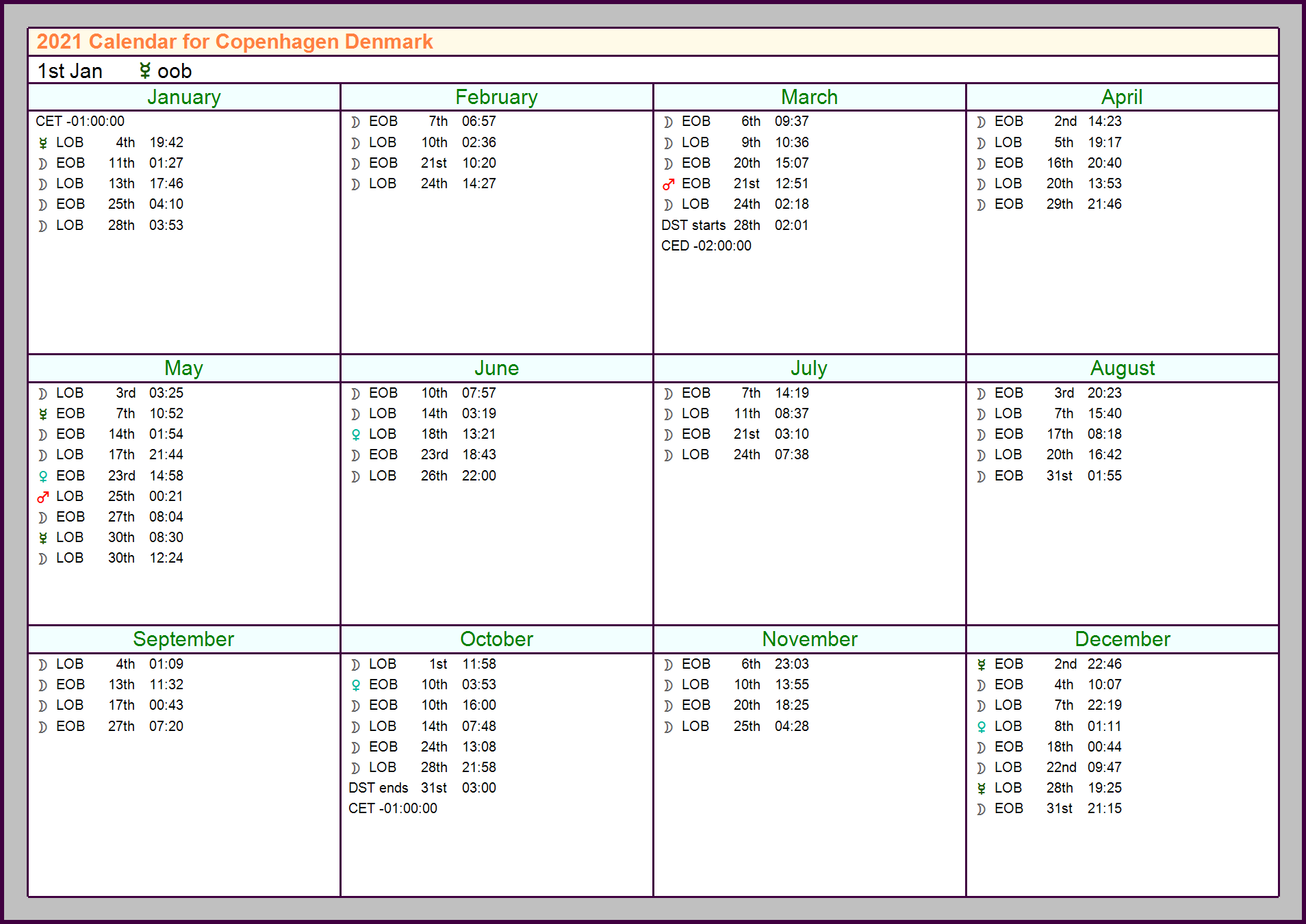Screen dimensions: 1306x924
Task: Select the June month header
Action: [497, 368]
